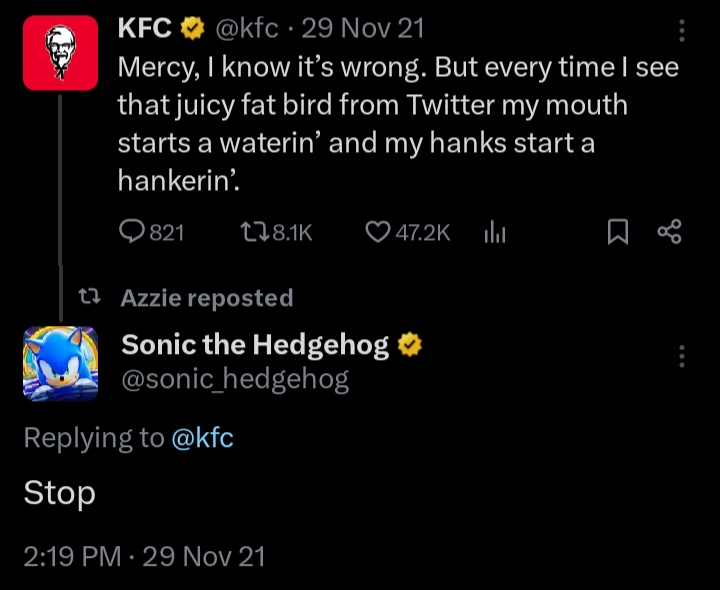720x590 pixels.
Task: Click KFC's gold verified badge
Action: tap(190, 29)
